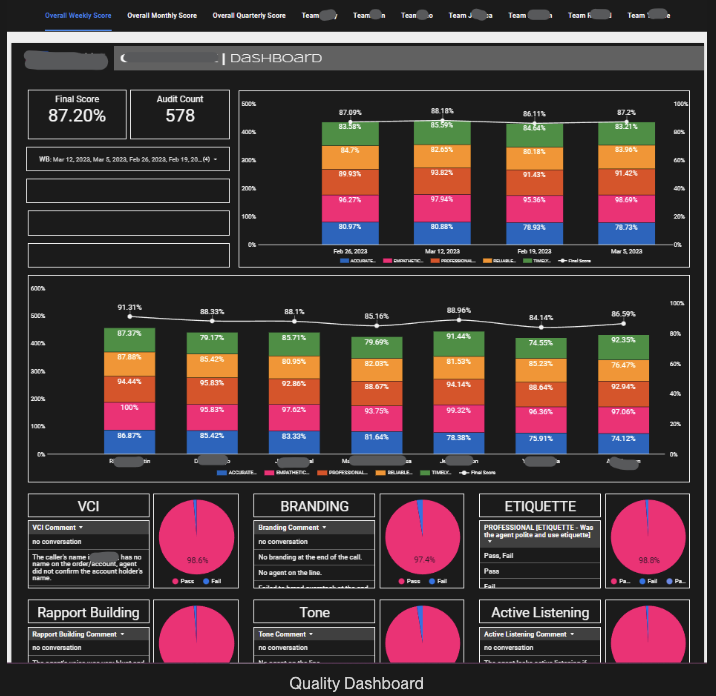The height and width of the screenshot is (696, 716).
Task: Click the Pass legend dot under VCI pie
Action: (175, 581)
